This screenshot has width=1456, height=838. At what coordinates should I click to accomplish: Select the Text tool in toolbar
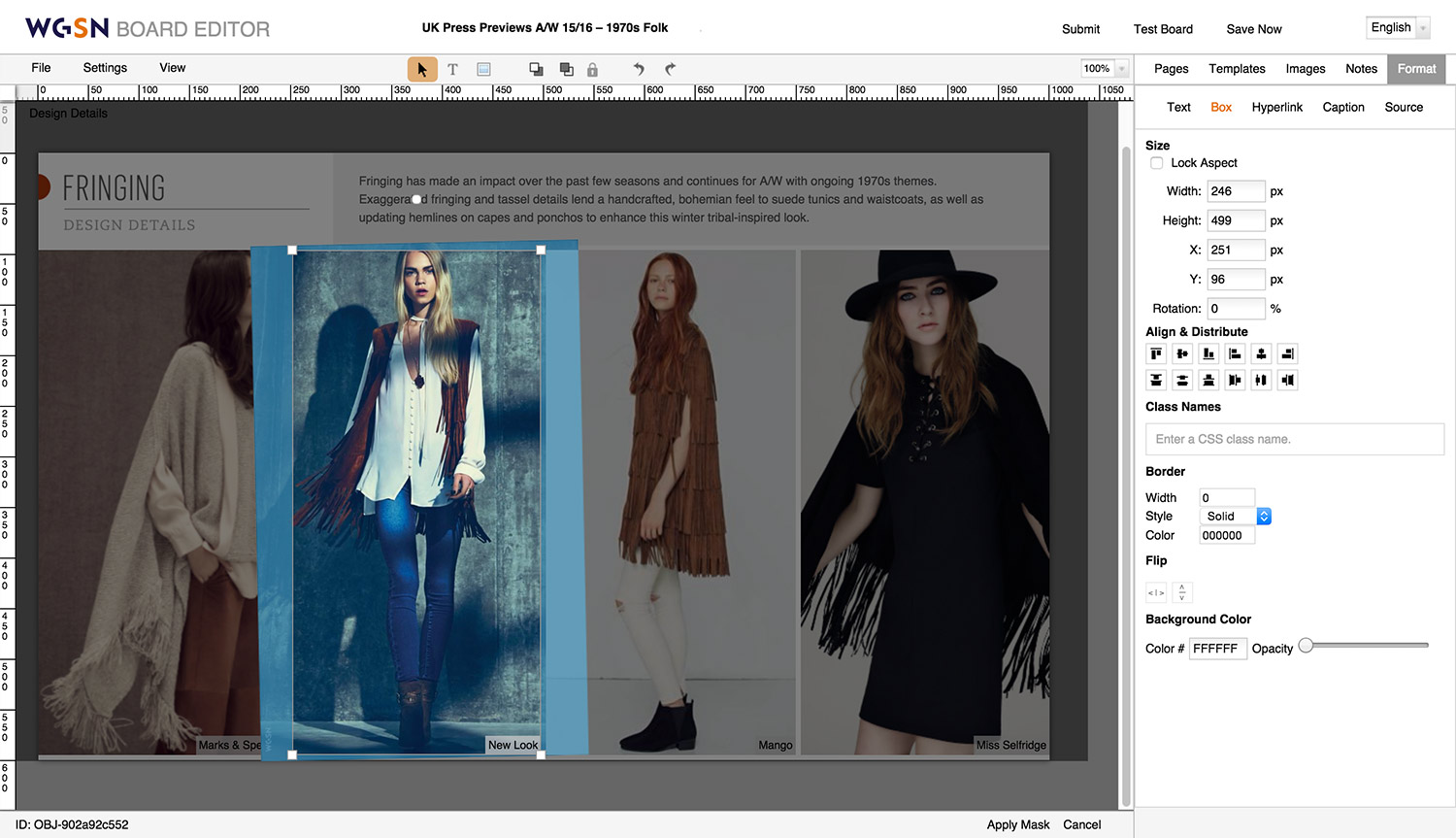452,69
